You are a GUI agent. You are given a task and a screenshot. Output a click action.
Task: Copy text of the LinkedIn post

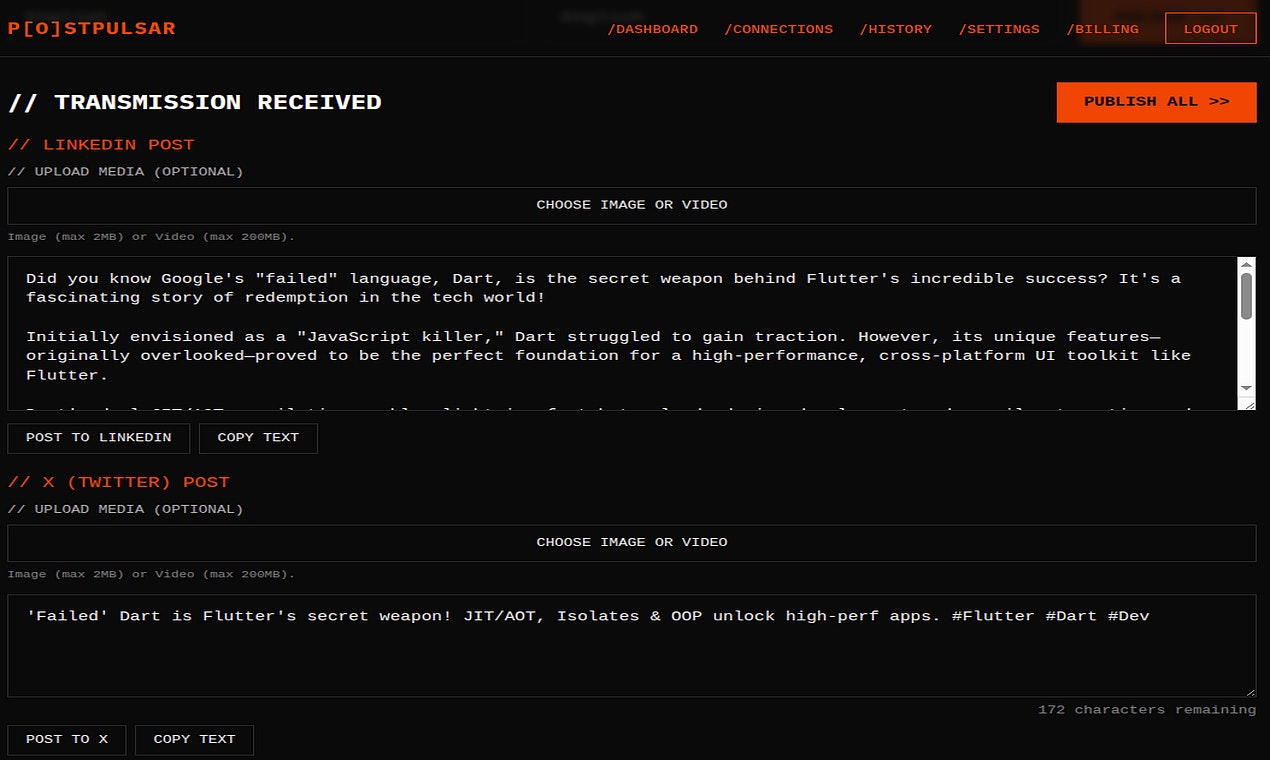point(258,438)
